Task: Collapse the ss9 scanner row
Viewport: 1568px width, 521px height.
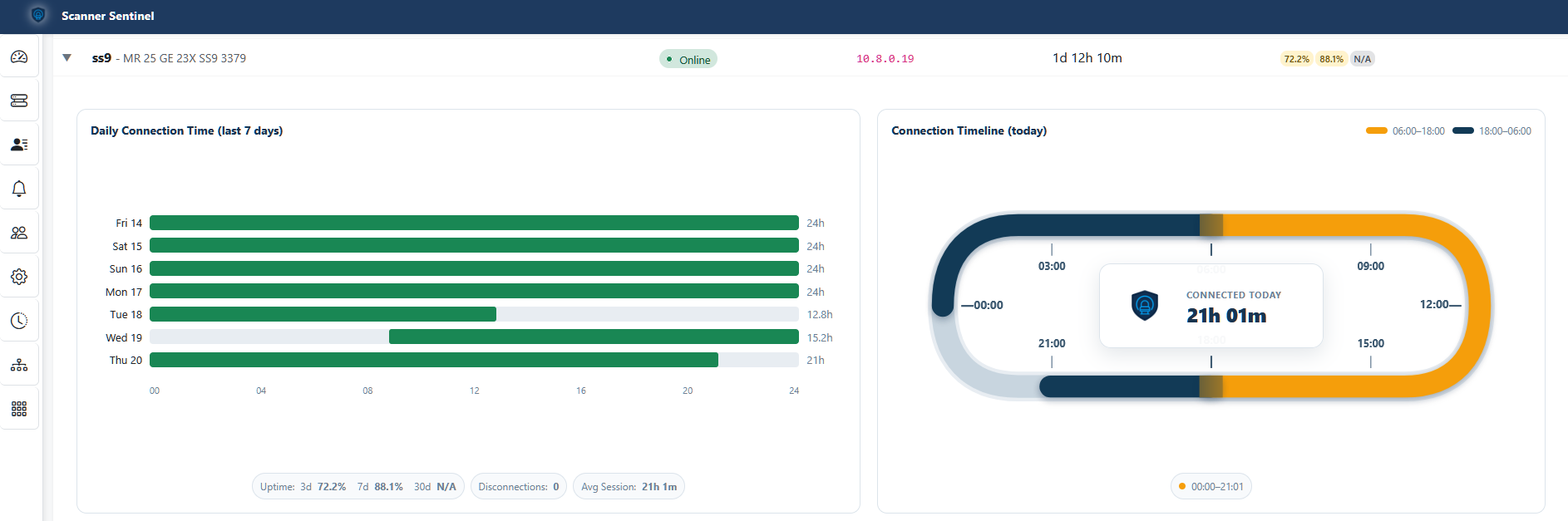Action: pos(67,58)
